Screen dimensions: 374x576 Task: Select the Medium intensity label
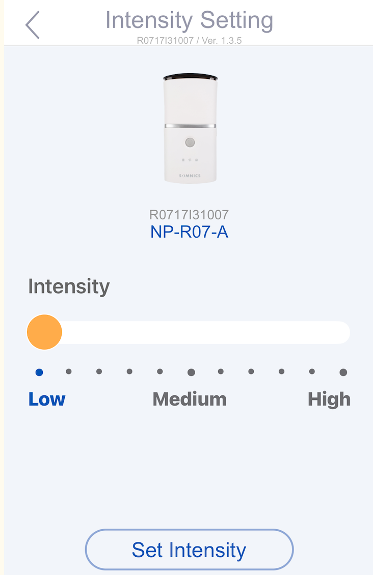click(190, 399)
